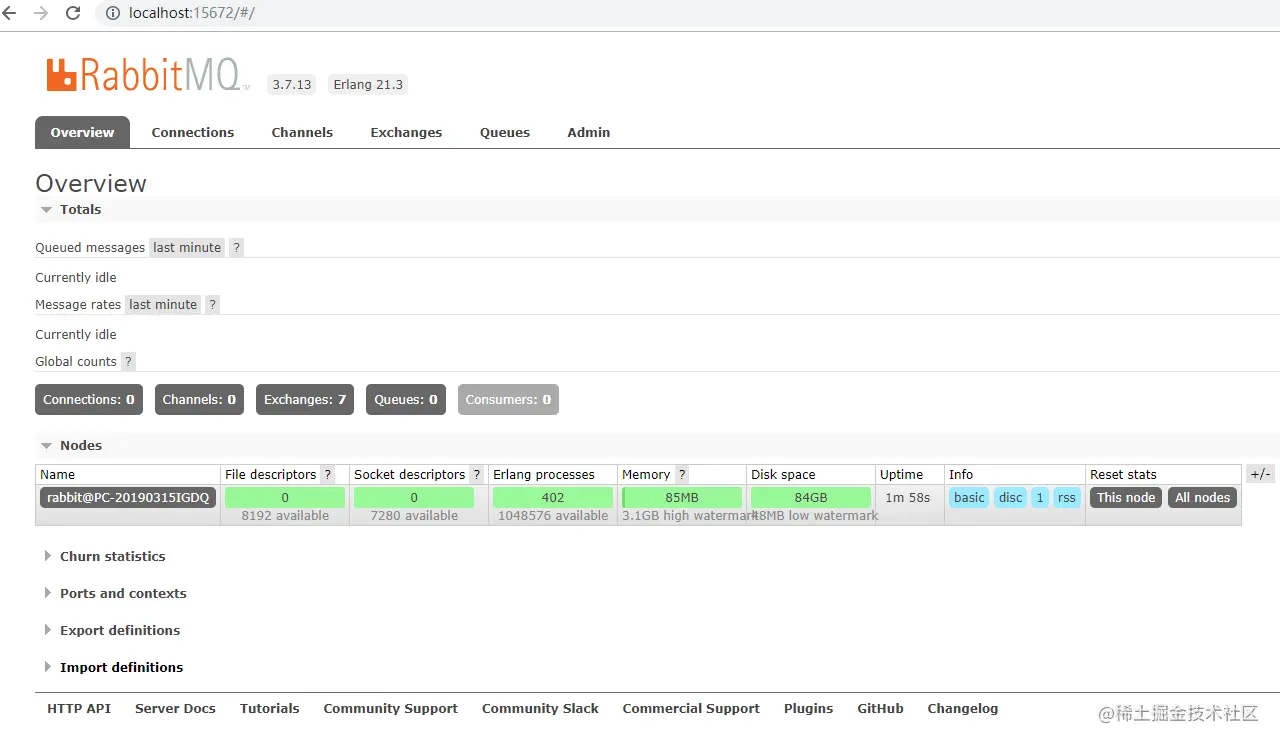Open the GitHub footer link
This screenshot has width=1280, height=745.
click(880, 709)
